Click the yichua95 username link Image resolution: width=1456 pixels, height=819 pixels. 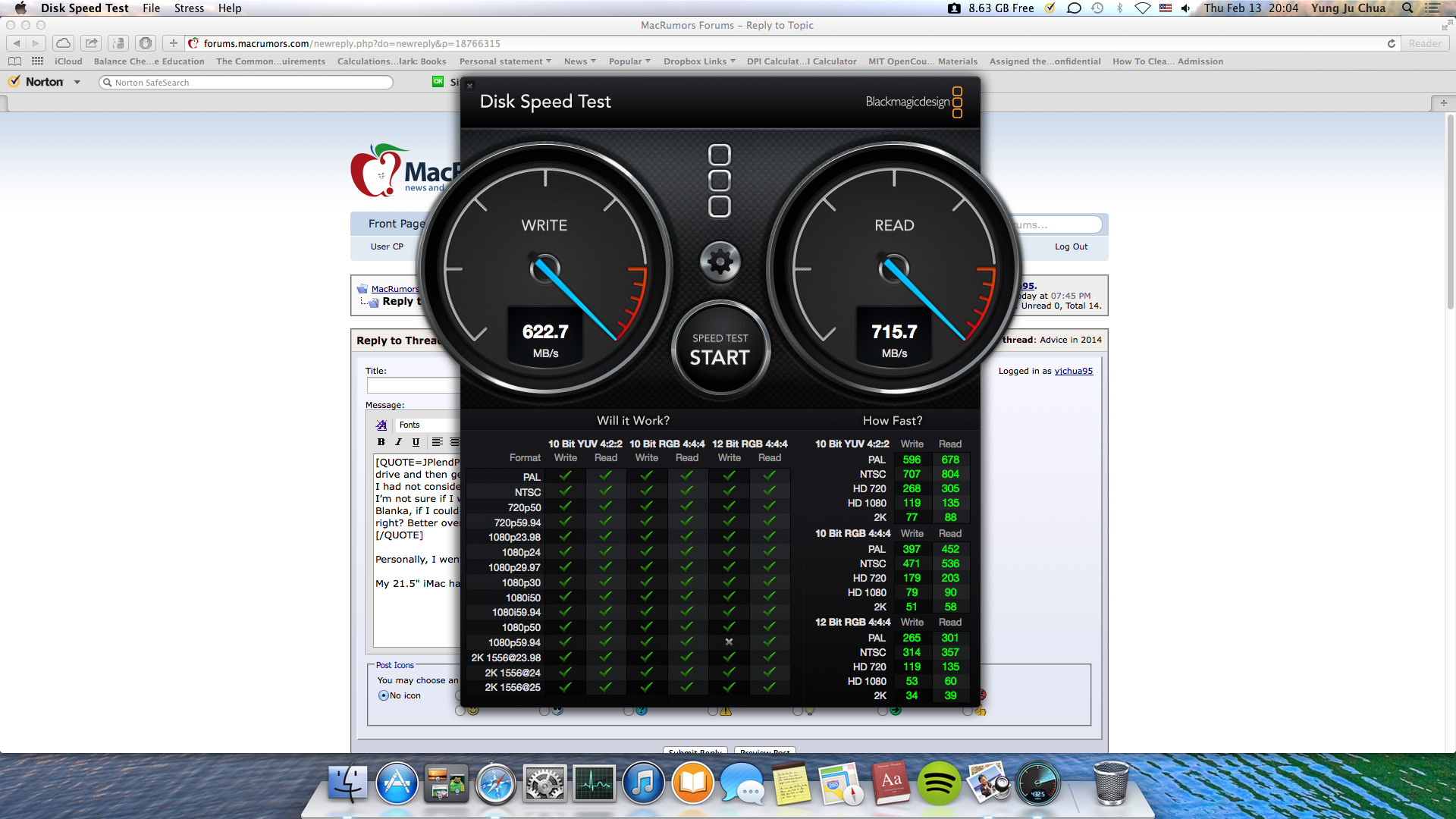click(x=1073, y=371)
